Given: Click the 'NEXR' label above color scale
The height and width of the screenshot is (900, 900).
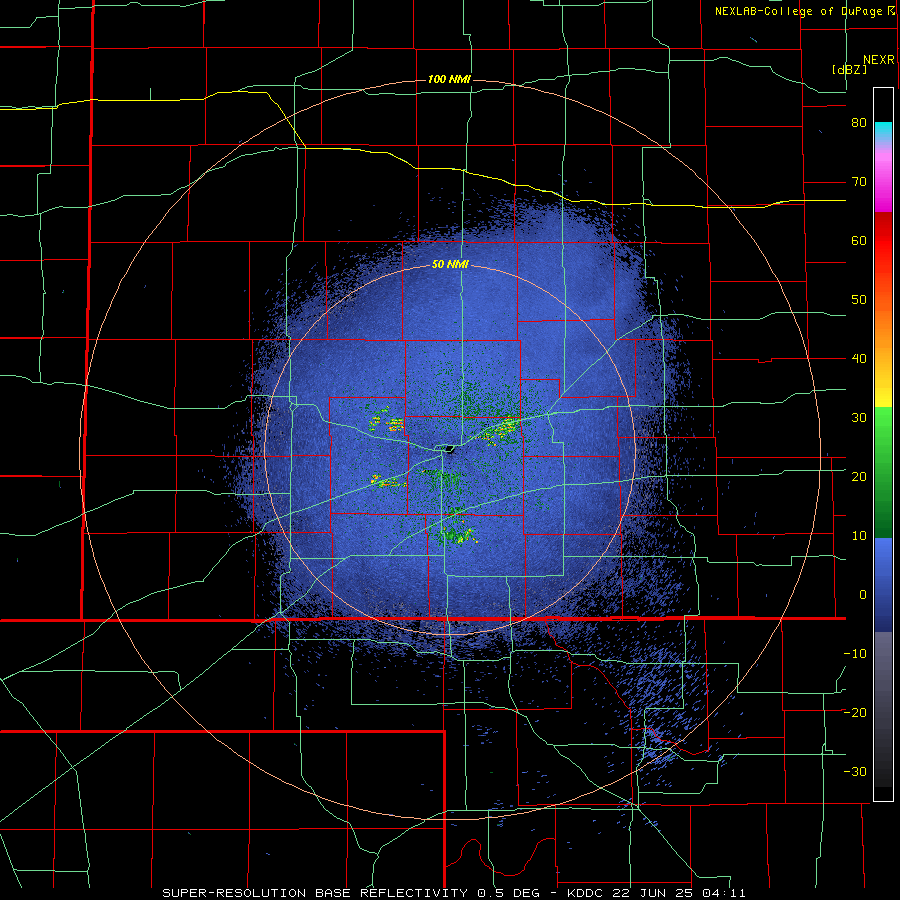Looking at the screenshot, I should tap(879, 60).
